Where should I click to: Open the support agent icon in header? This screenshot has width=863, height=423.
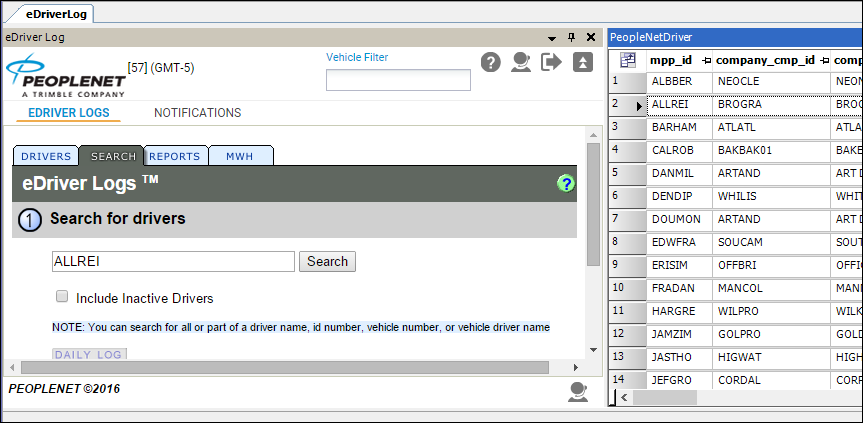(521, 63)
